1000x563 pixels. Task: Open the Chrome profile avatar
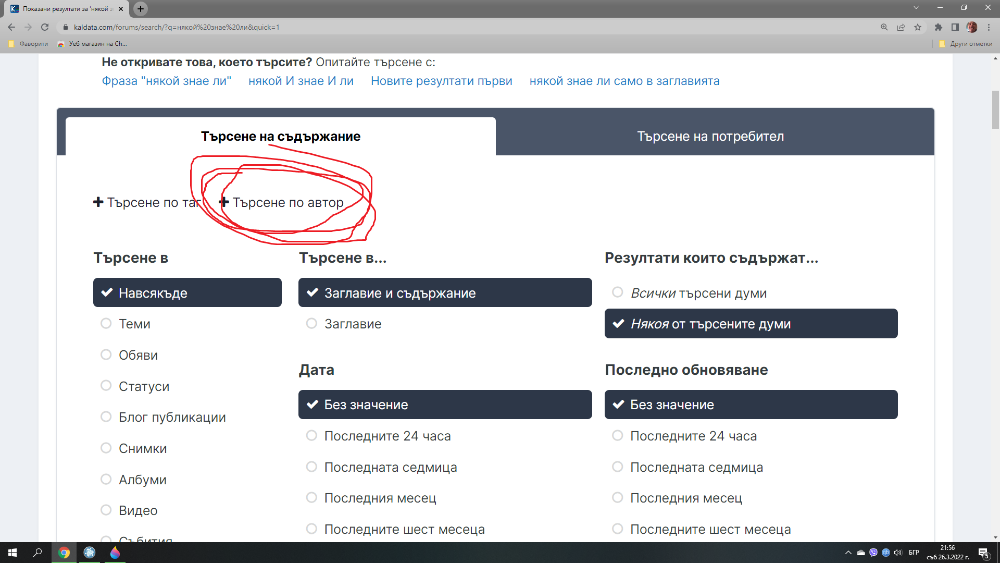click(x=971, y=27)
